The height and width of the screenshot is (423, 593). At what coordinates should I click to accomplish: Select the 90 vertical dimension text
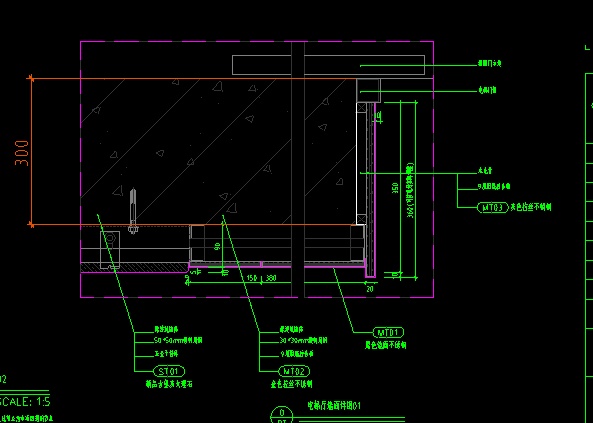point(217,247)
